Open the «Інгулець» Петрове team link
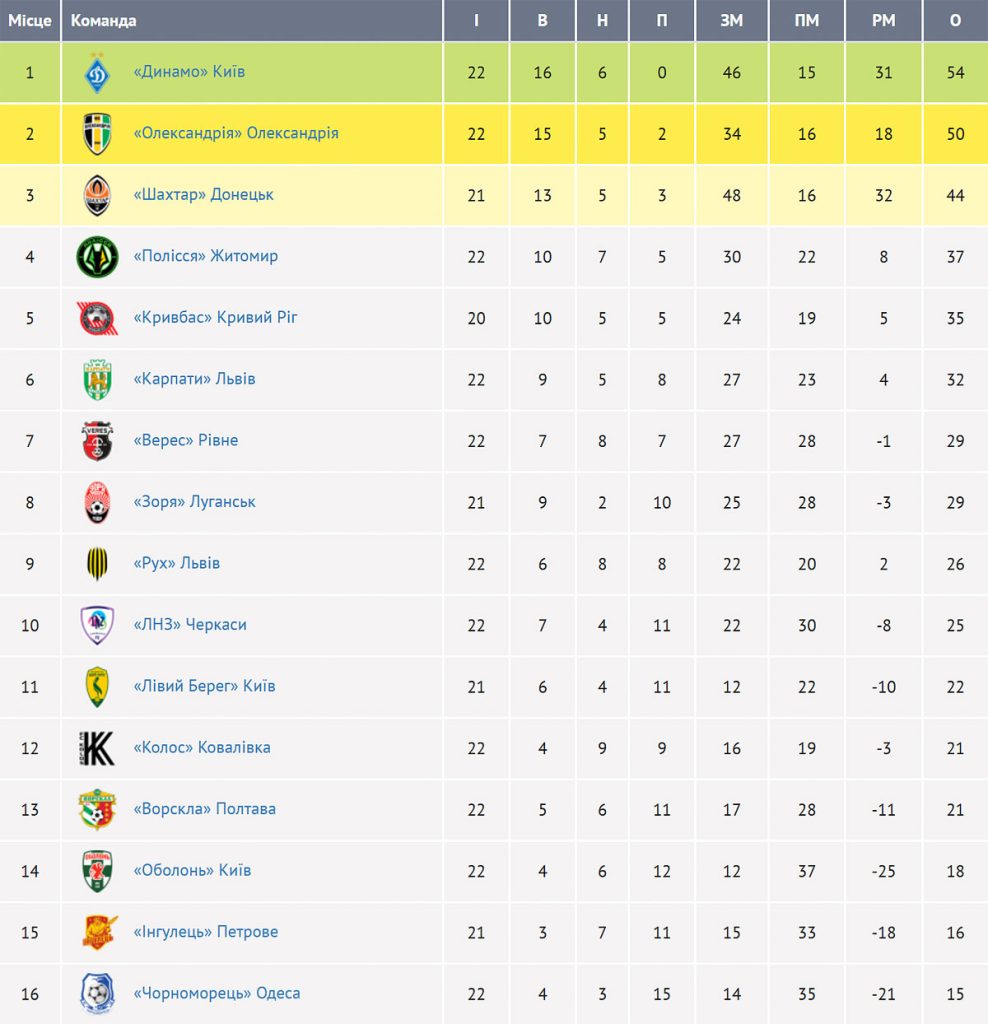The image size is (988, 1024). coord(206,931)
